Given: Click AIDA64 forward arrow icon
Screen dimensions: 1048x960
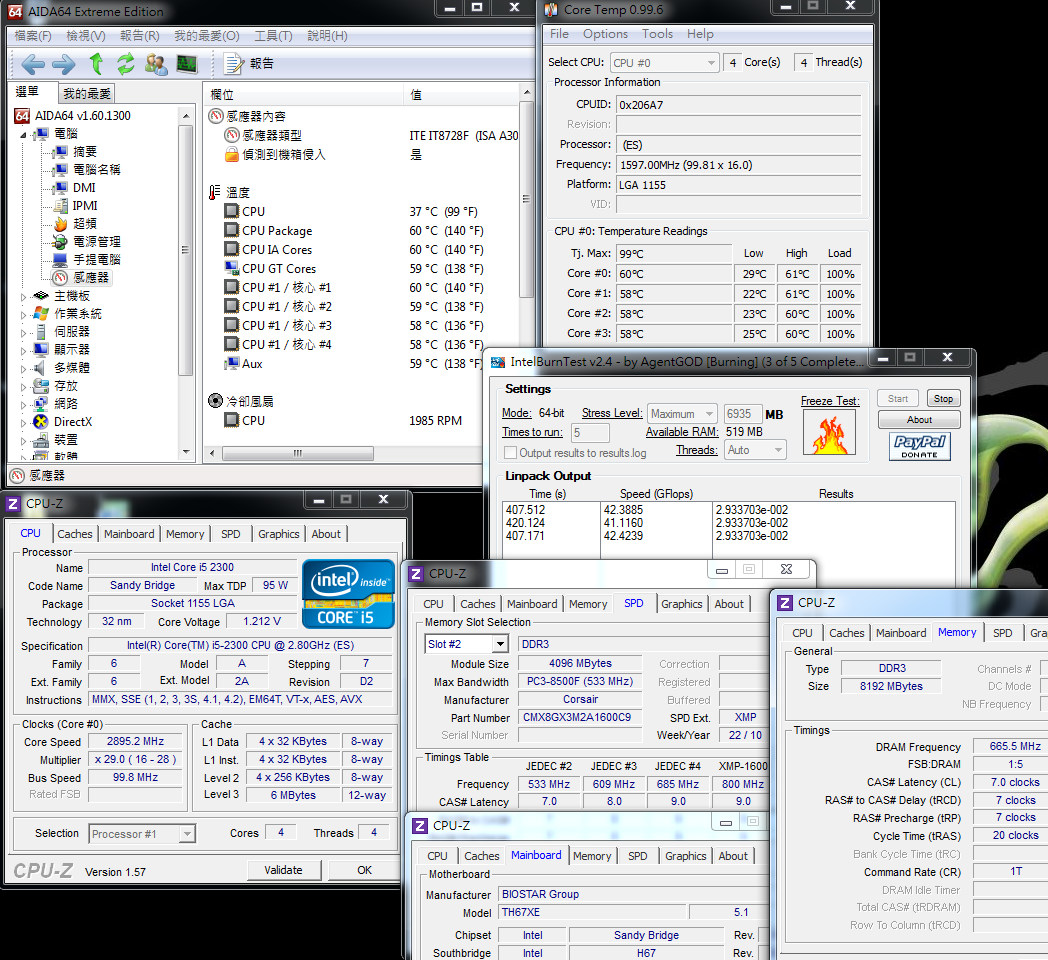Looking at the screenshot, I should (63, 64).
